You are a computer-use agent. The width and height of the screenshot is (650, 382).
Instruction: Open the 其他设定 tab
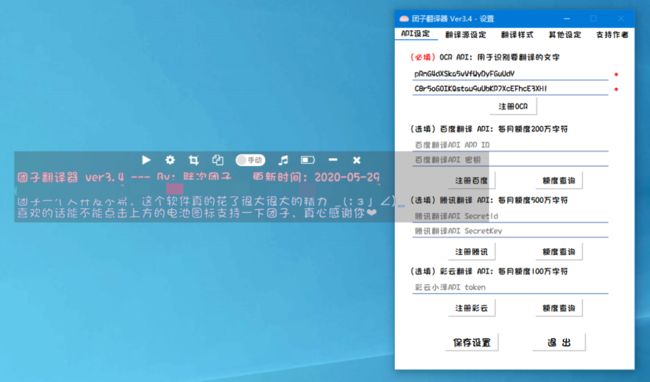565,35
